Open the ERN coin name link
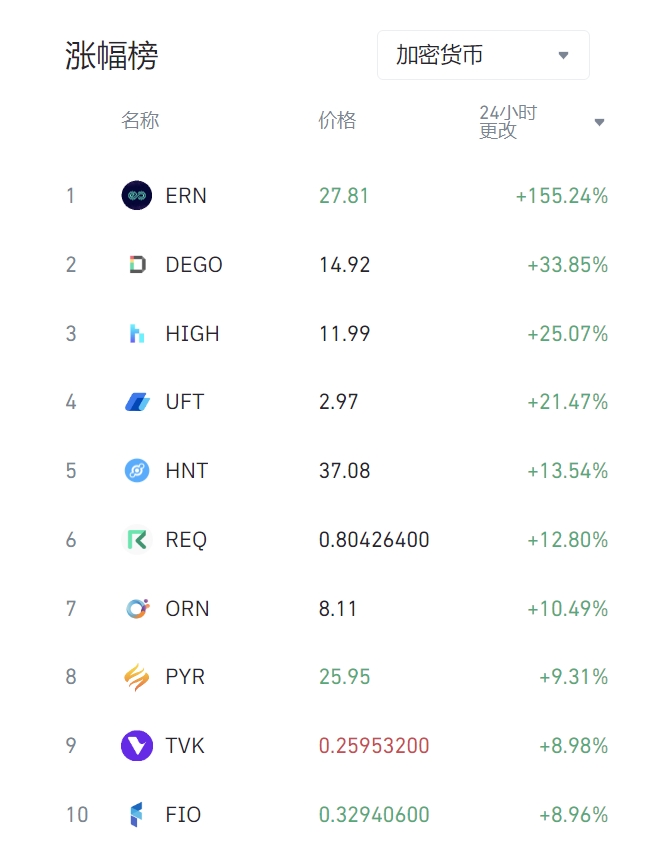 tap(186, 196)
